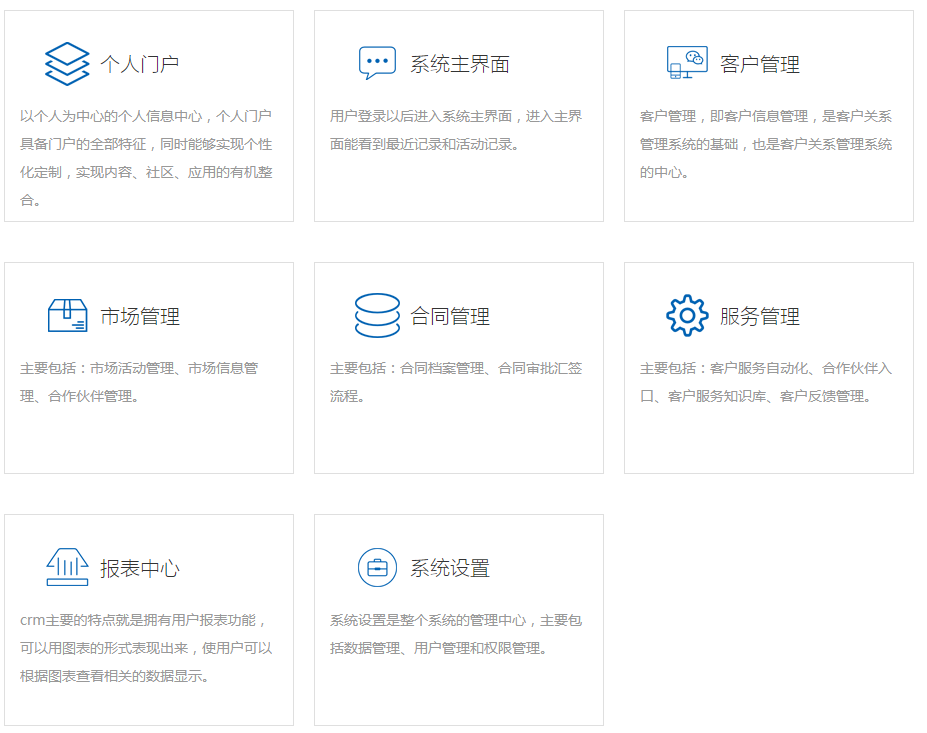
Task: Go to the 系统设置 title
Action: 450,569
